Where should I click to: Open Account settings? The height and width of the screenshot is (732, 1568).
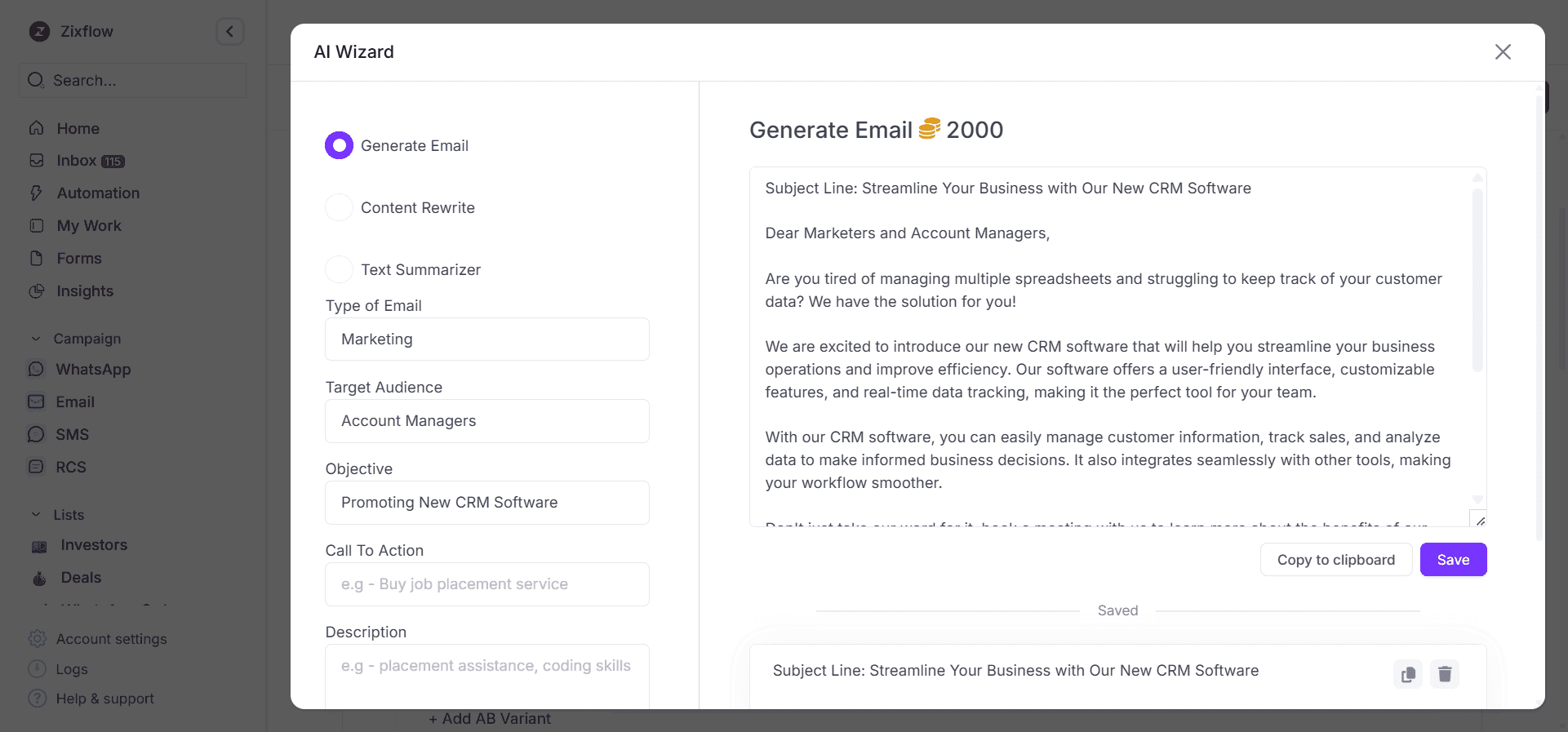[111, 639]
